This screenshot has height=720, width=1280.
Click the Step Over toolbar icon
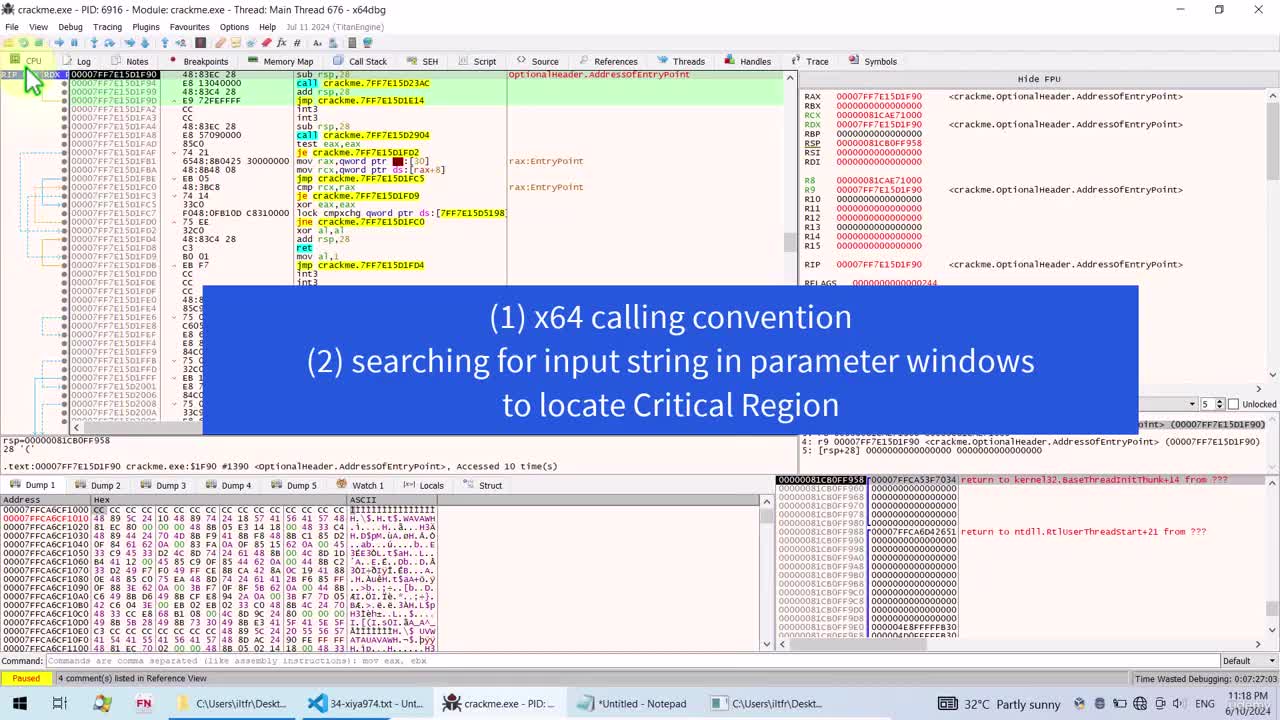pyautogui.click(x=109, y=43)
